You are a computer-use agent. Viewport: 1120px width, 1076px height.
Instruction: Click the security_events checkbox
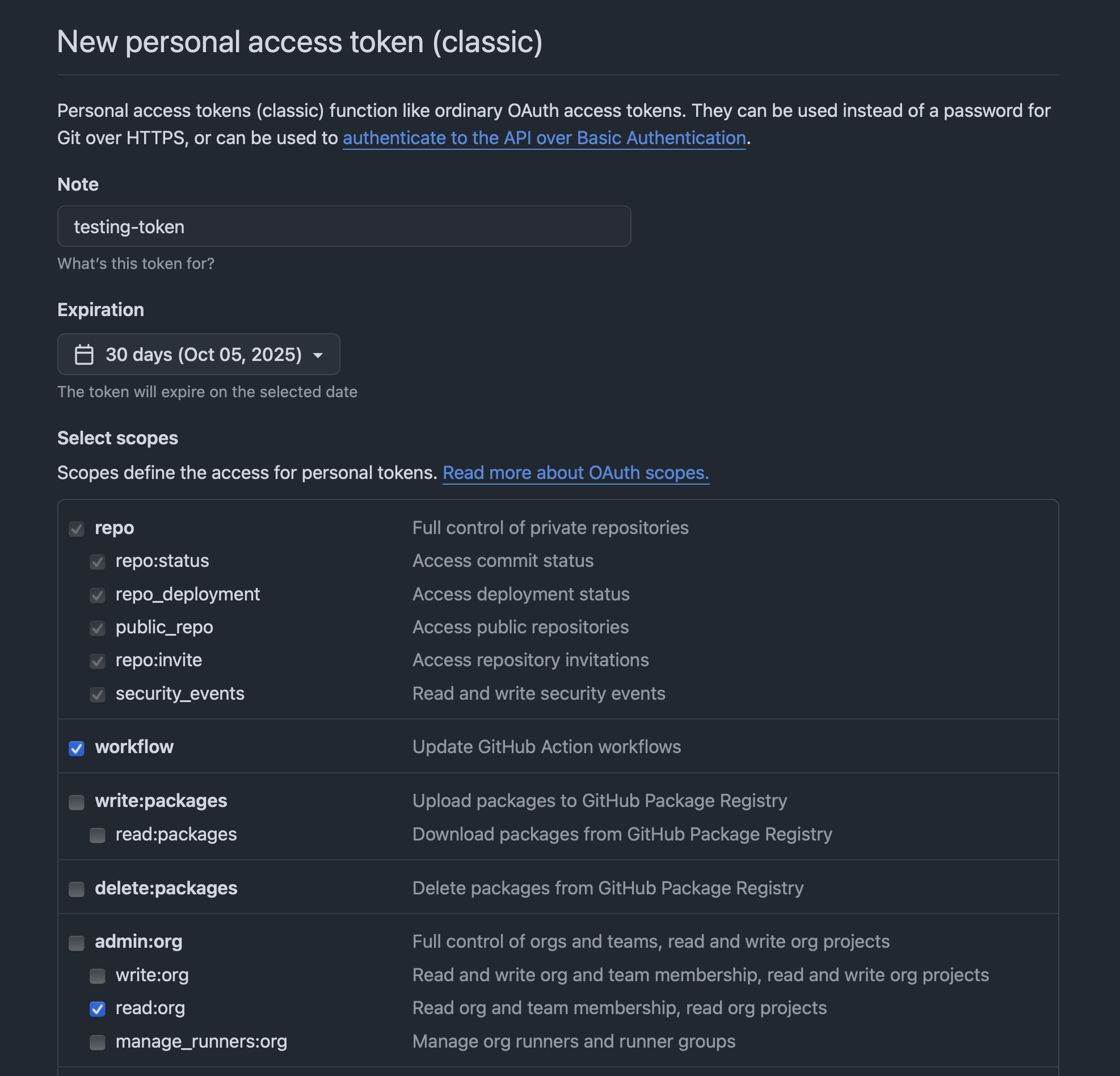97,695
